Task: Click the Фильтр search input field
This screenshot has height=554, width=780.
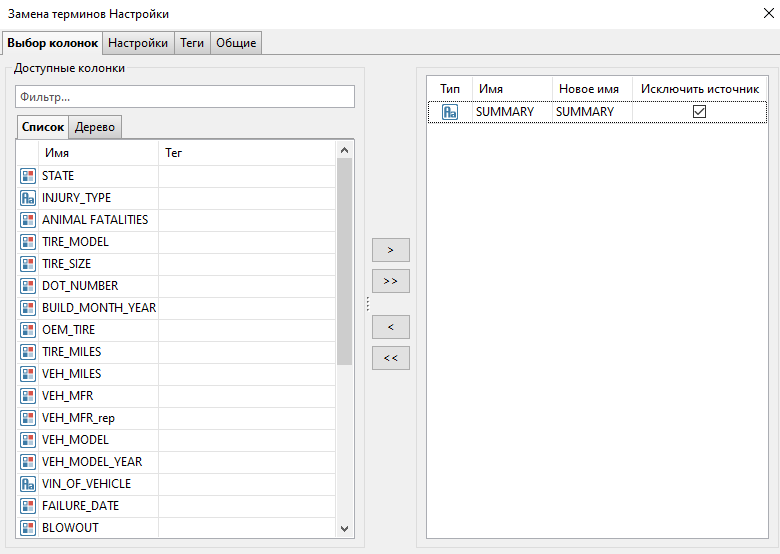Action: (185, 97)
